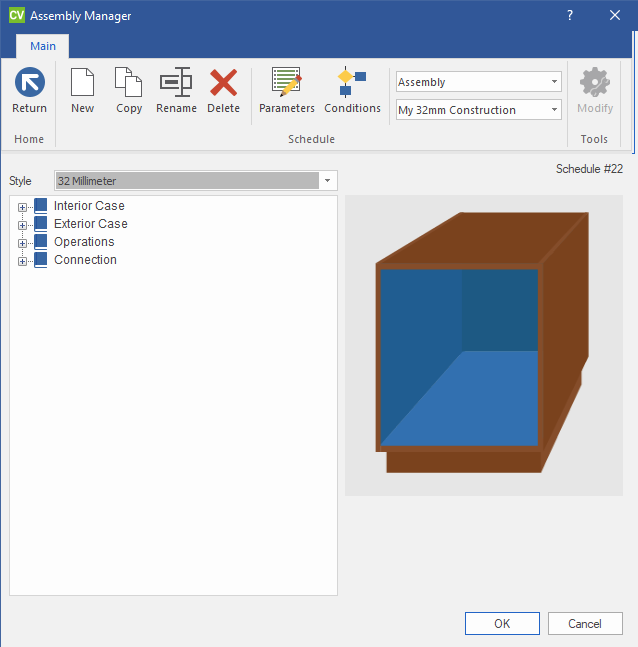
Task: Expand the Connection tree node
Action: [x=22, y=261]
